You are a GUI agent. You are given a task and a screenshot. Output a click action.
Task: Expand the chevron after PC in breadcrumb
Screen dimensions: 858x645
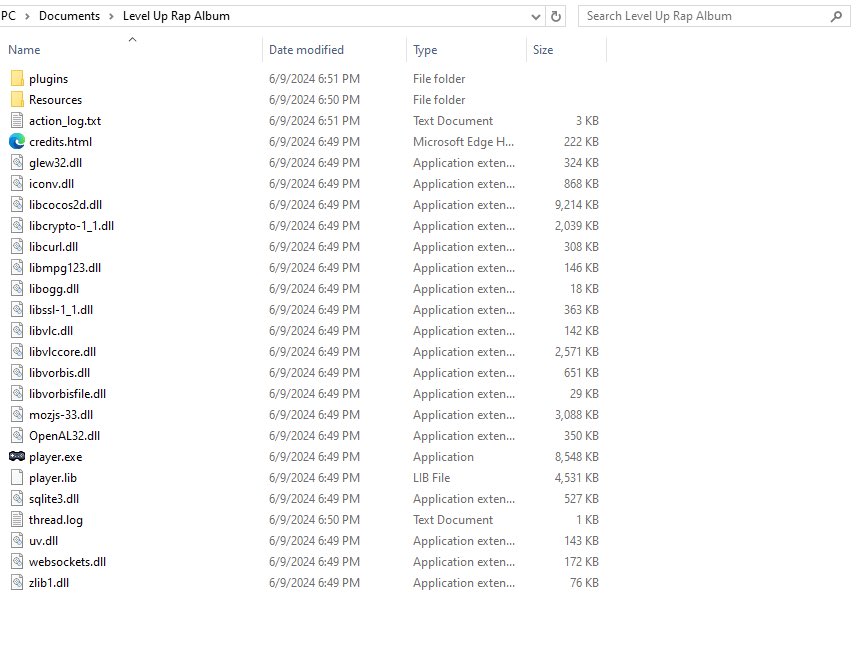pyautogui.click(x=27, y=16)
